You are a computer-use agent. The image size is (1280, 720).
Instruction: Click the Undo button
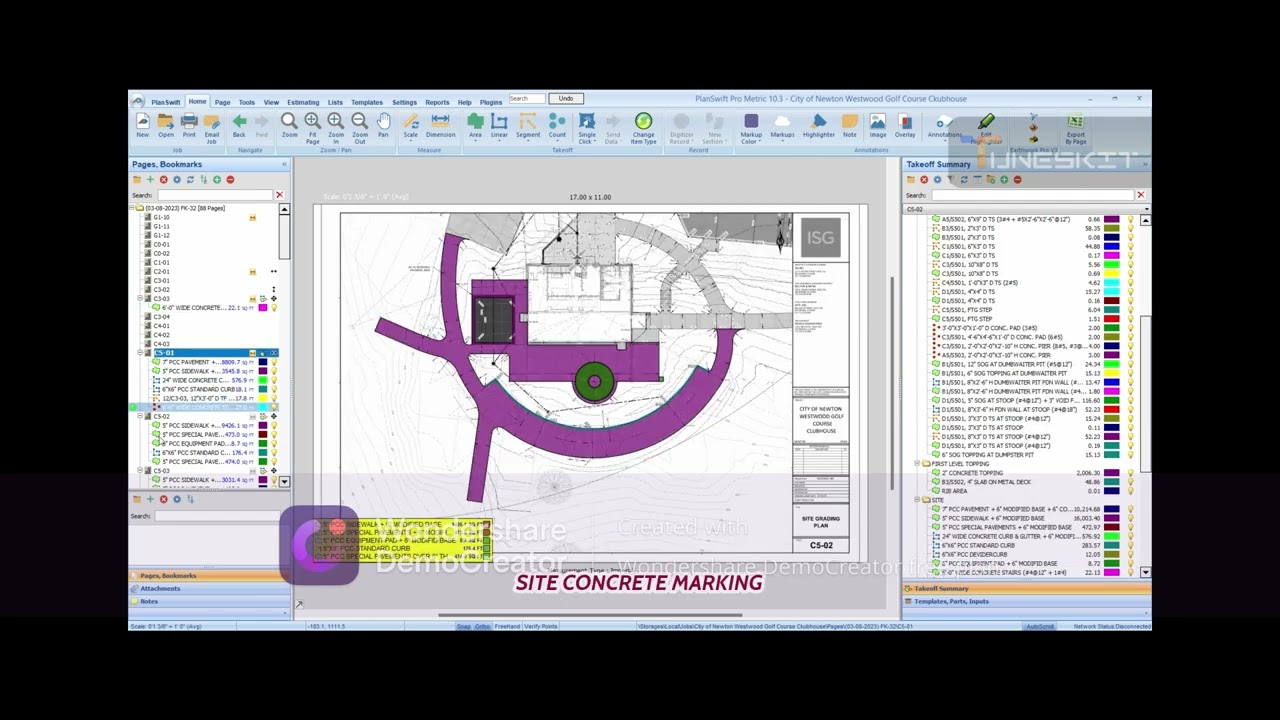566,98
